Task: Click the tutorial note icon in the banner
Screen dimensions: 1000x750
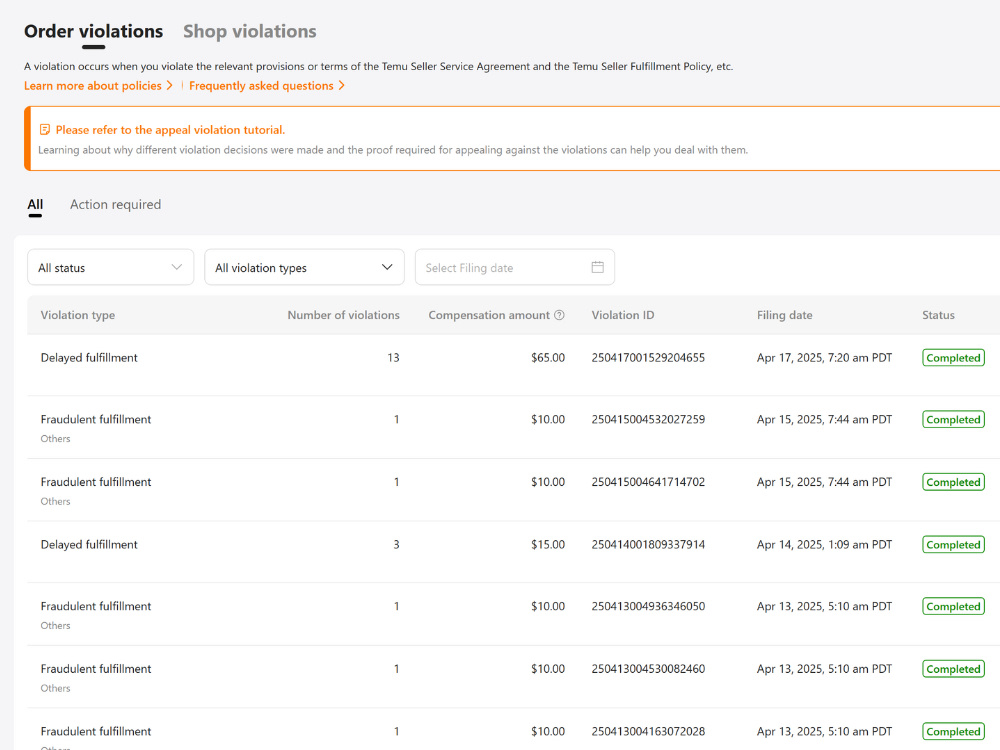Action: 45,129
